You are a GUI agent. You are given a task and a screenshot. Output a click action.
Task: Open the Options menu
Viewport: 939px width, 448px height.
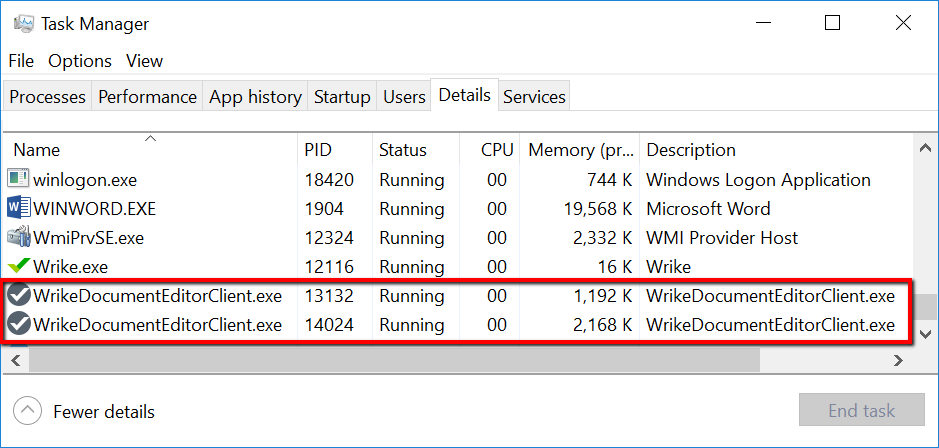[80, 61]
